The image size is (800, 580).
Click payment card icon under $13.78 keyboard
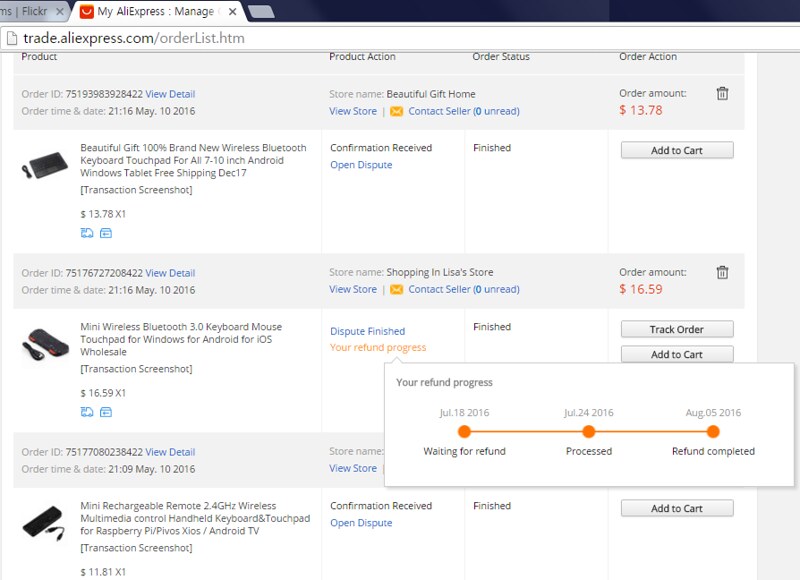106,233
